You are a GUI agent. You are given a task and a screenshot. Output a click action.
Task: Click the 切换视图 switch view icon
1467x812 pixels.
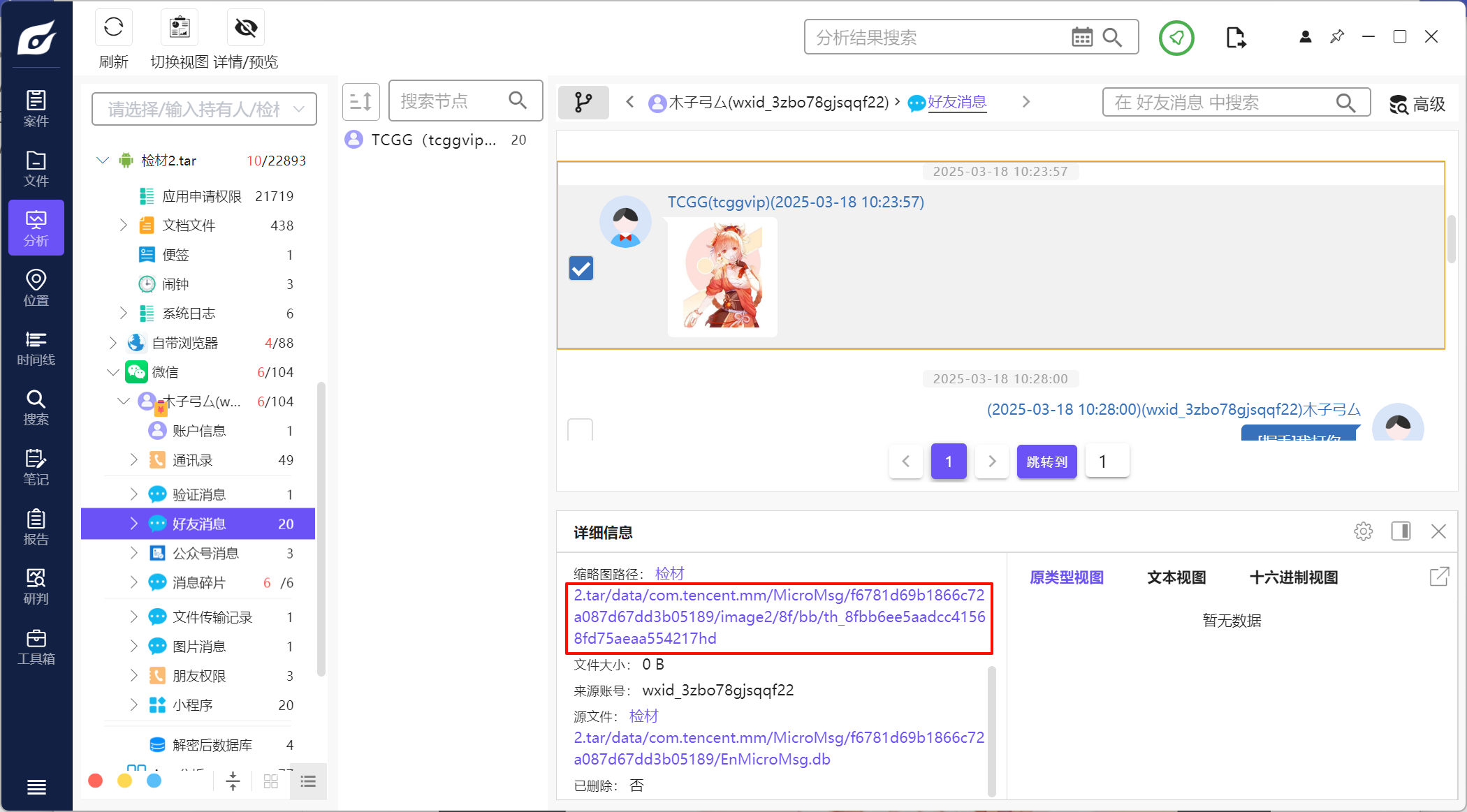(180, 27)
